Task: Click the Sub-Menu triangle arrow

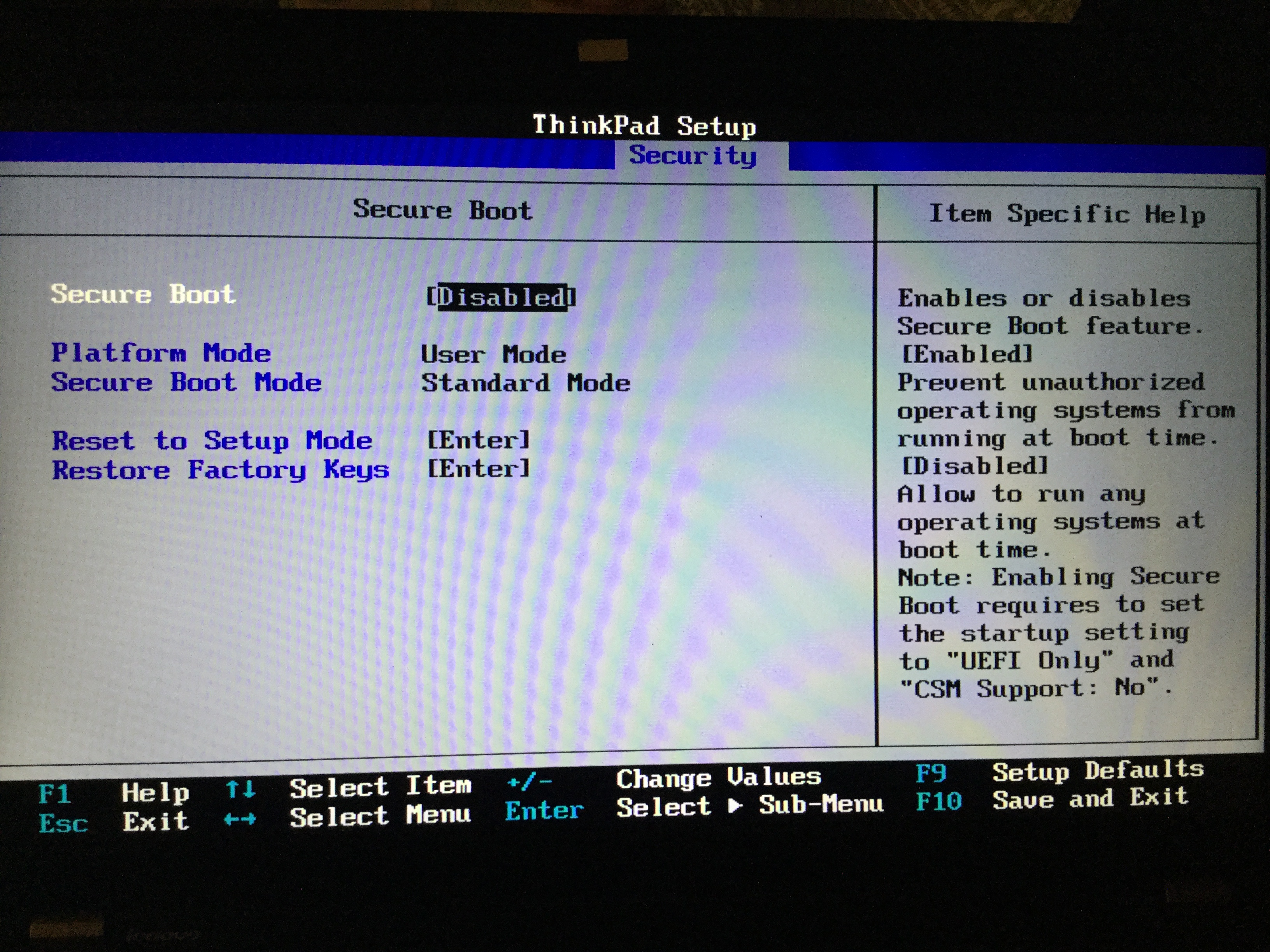Action: (x=735, y=806)
